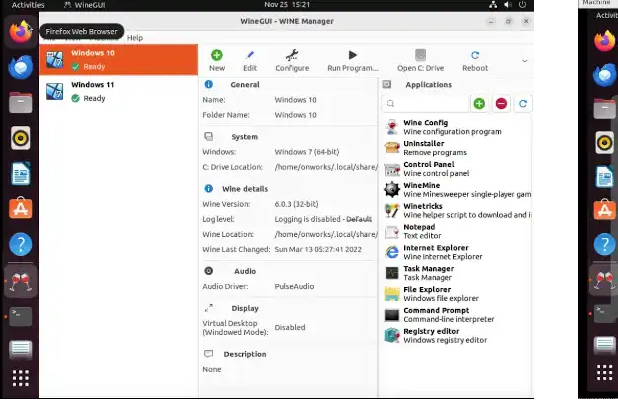Image resolution: width=618 pixels, height=405 pixels.
Task: Click the WineGUI app menu in top bar
Action: (85, 5)
